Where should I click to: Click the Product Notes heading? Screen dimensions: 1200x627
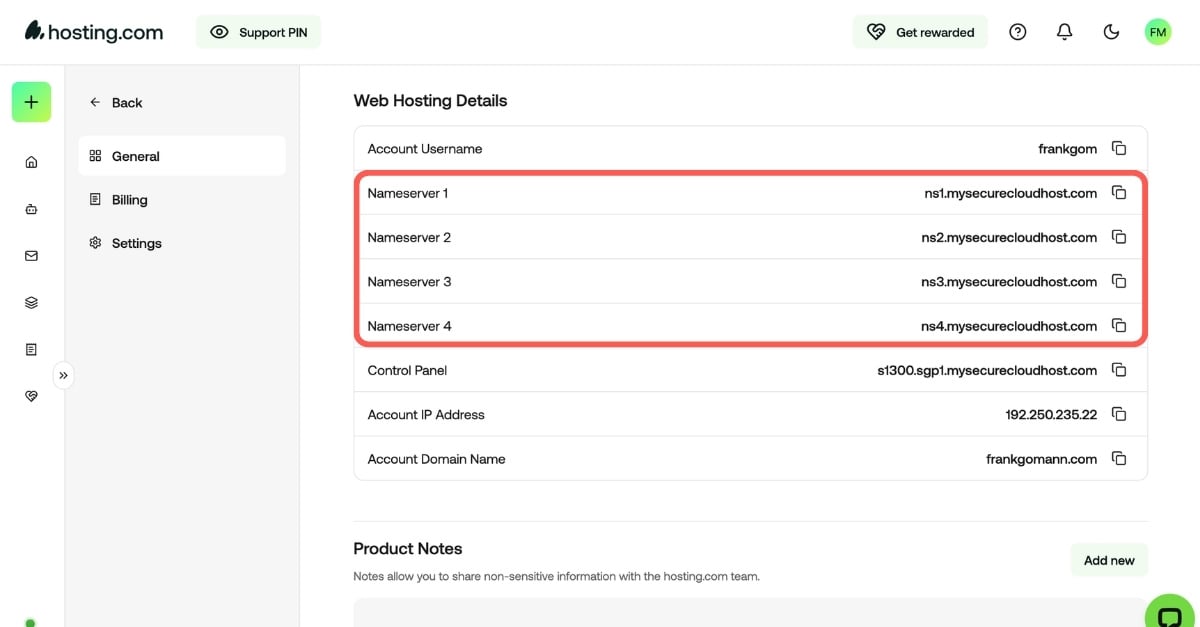408,549
